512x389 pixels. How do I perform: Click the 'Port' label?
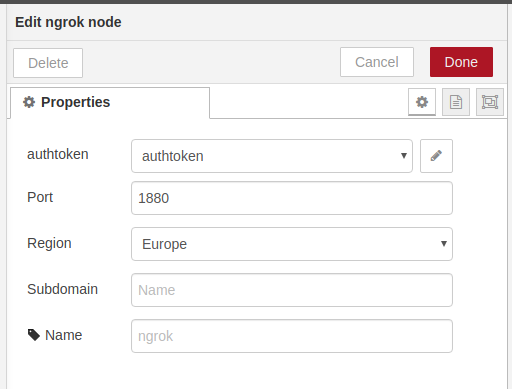[40, 197]
